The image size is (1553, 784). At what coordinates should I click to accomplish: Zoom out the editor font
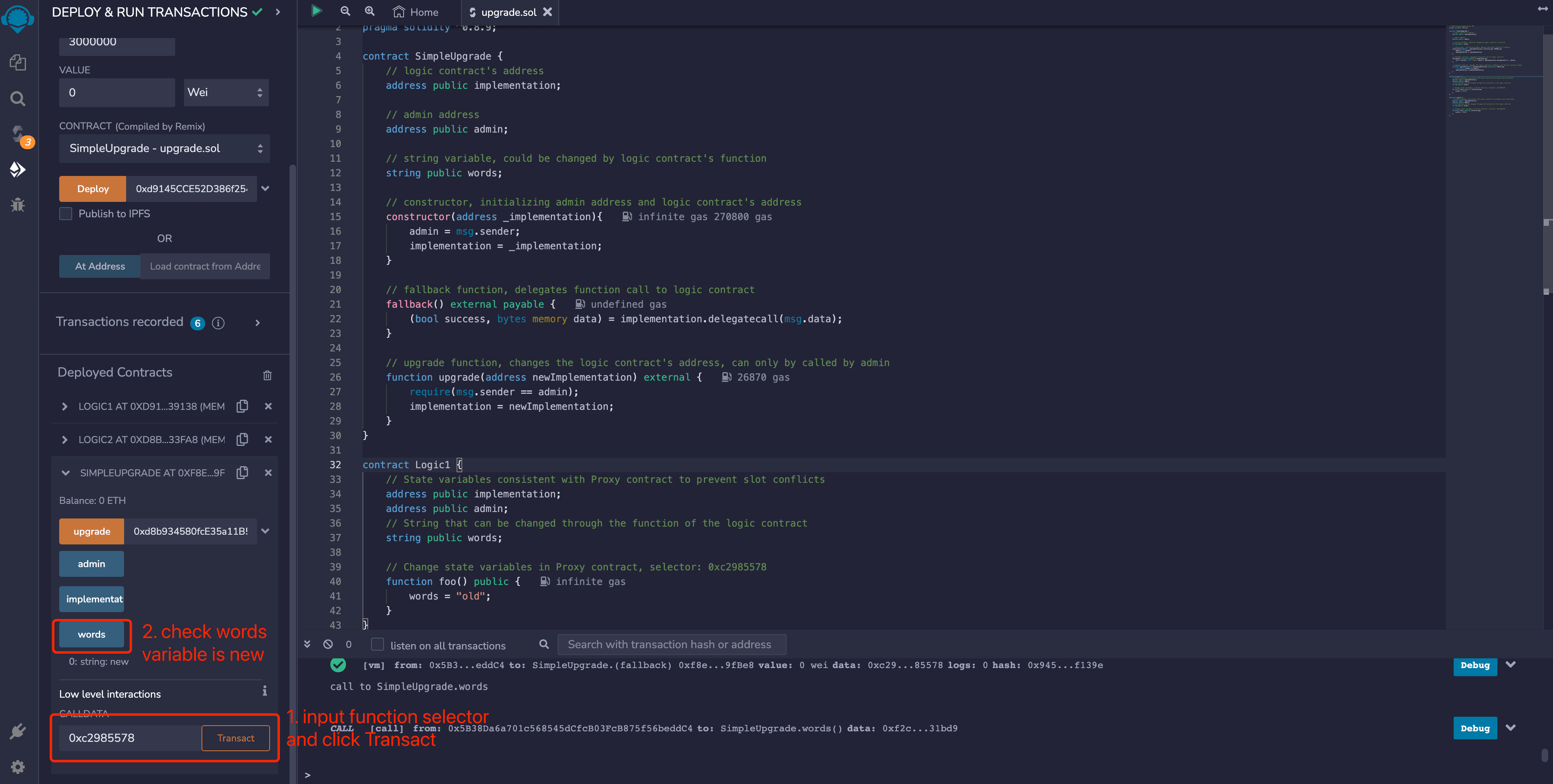pyautogui.click(x=345, y=11)
